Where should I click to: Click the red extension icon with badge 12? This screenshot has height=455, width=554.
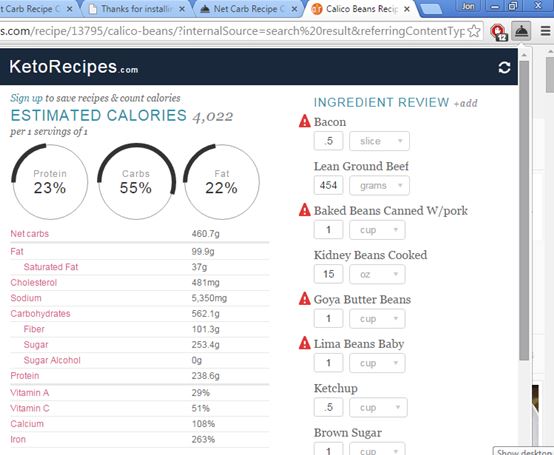[x=499, y=32]
